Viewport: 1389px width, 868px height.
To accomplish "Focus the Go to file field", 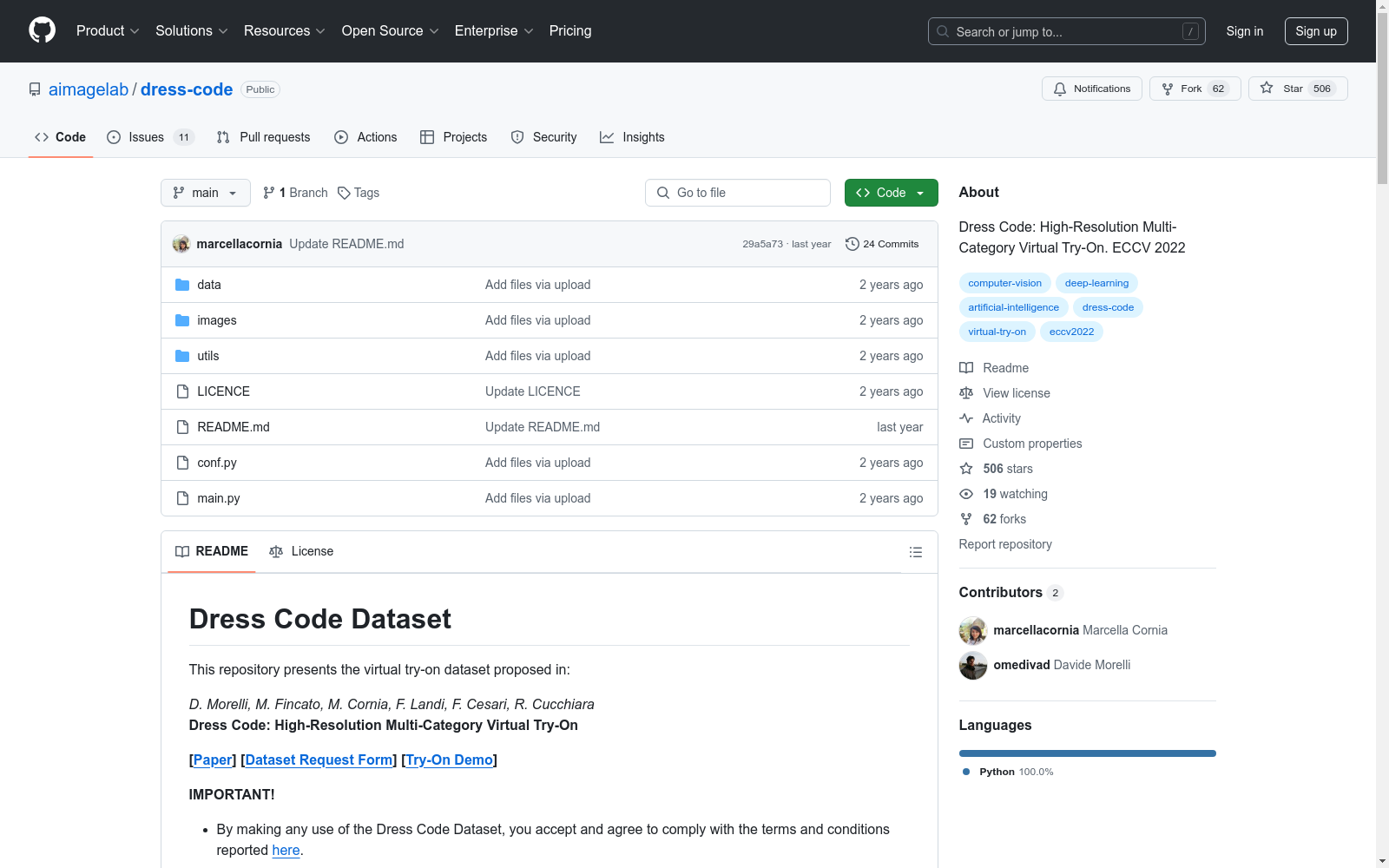I will (738, 193).
